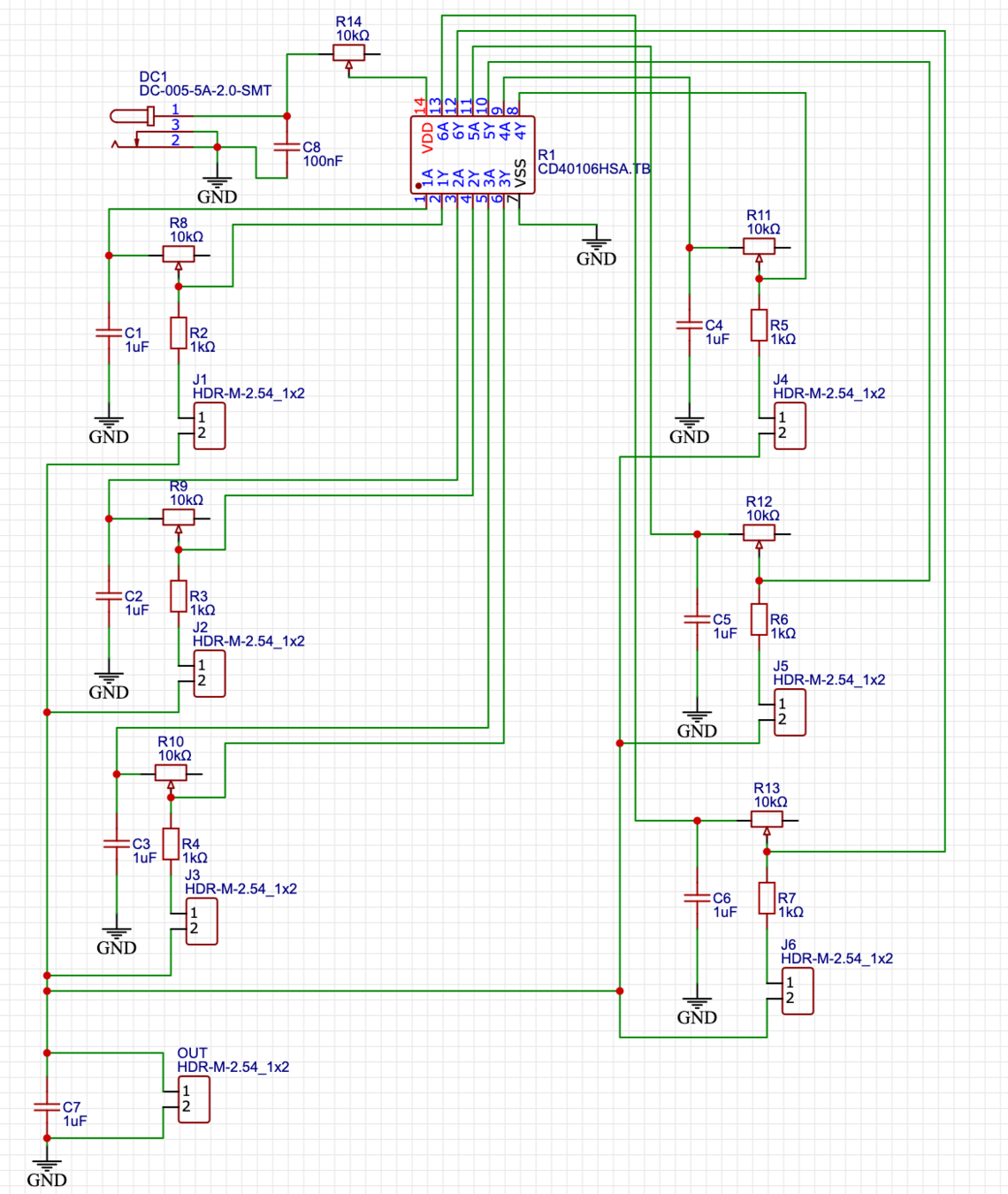Select the R7 resistor symbol
The height and width of the screenshot is (1194, 1008).
point(767,898)
